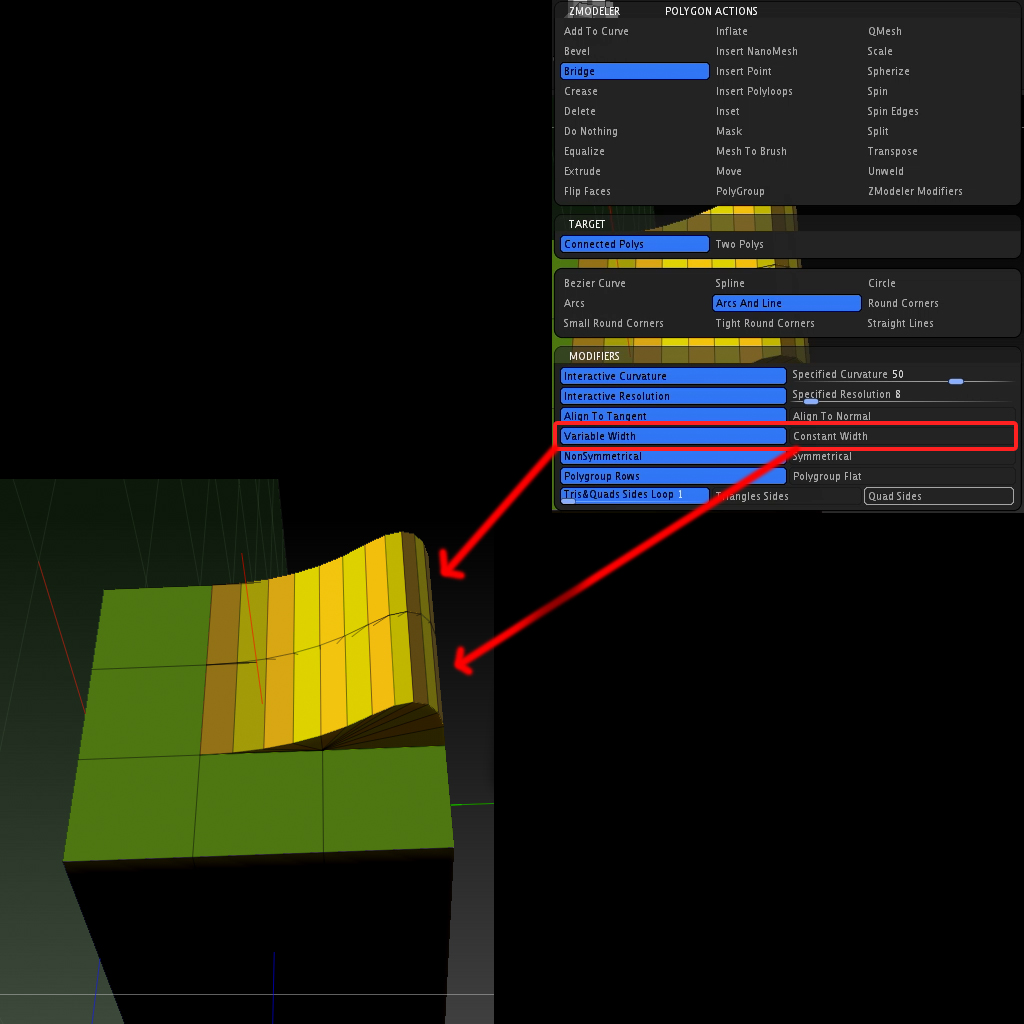Select the Inset polygon action
Screen dimensions: 1024x1024
point(728,111)
